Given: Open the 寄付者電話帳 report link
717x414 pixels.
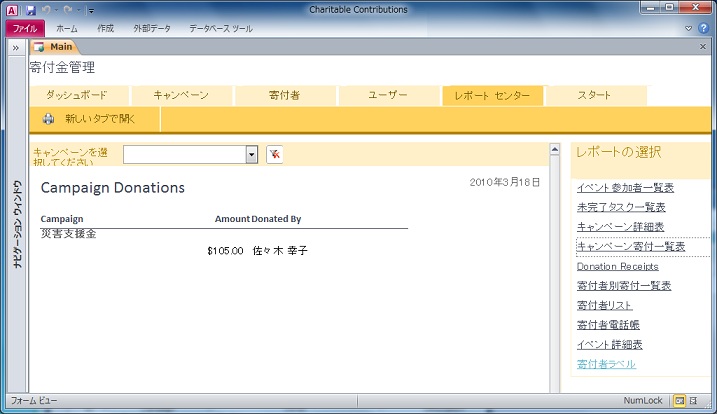Looking at the screenshot, I should click(x=608, y=325).
